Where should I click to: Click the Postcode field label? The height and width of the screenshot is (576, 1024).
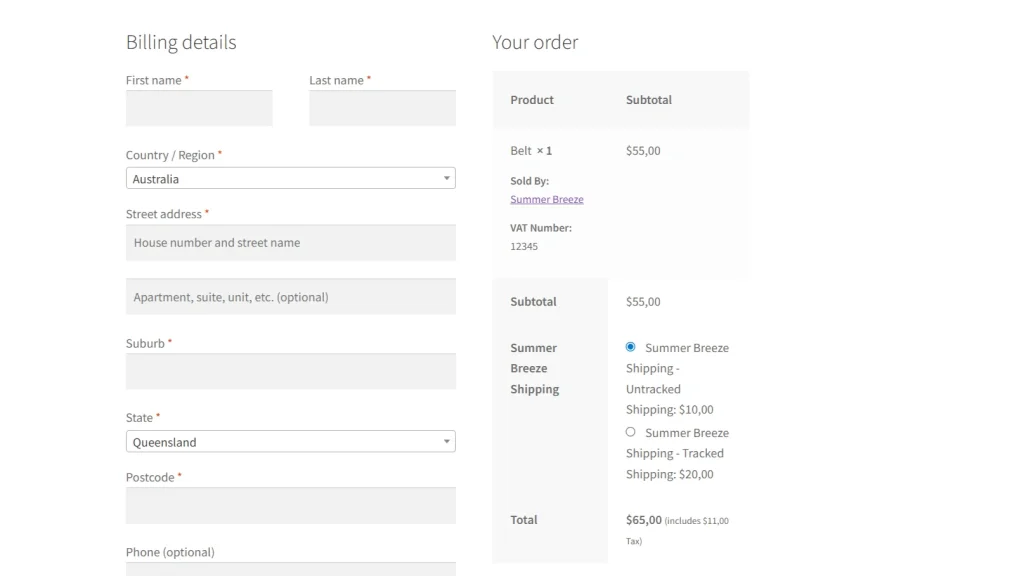(x=150, y=477)
